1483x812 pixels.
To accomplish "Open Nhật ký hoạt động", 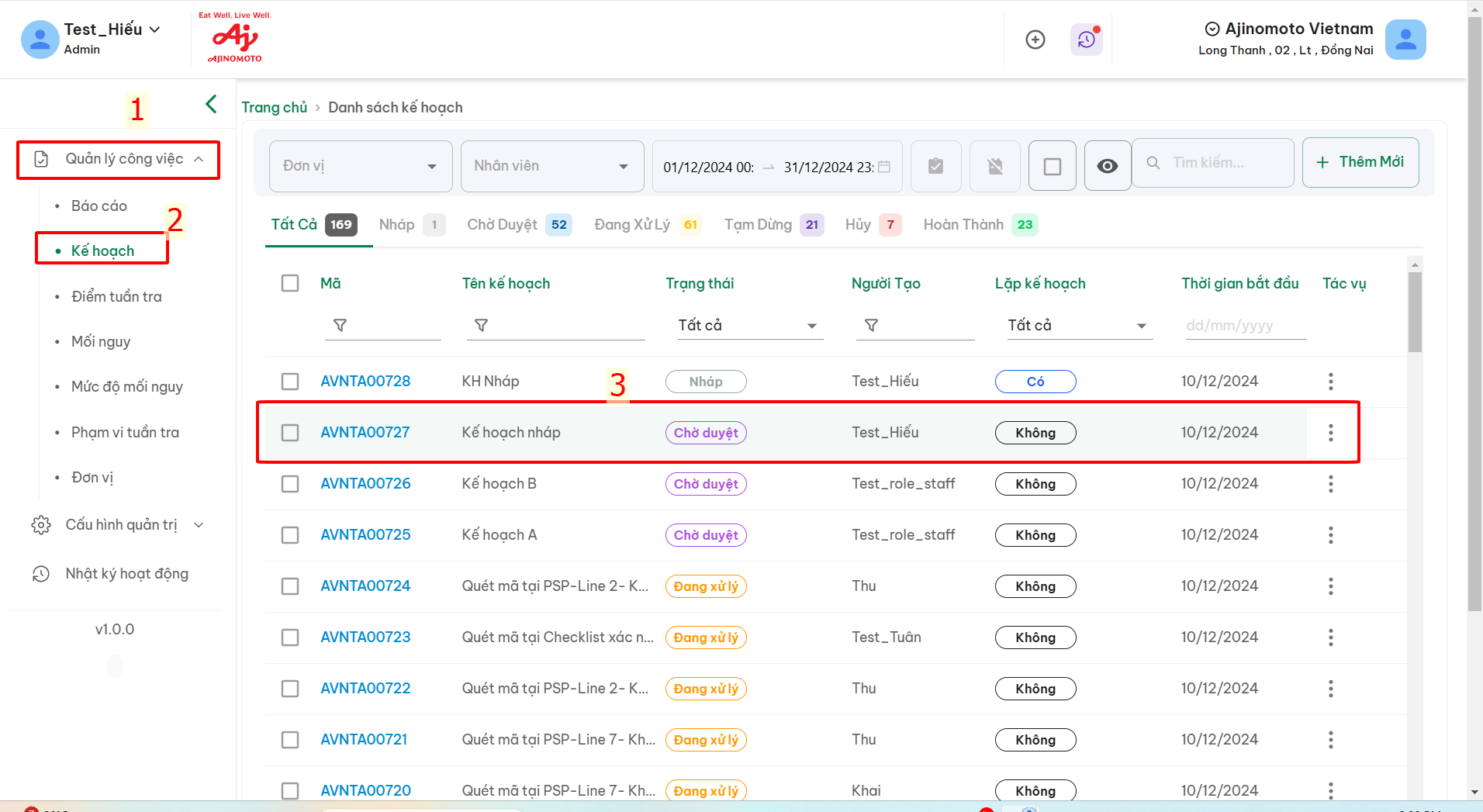I will click(126, 574).
